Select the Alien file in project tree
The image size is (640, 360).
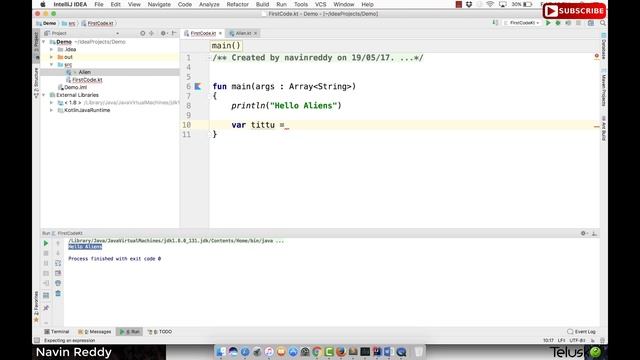point(84,72)
